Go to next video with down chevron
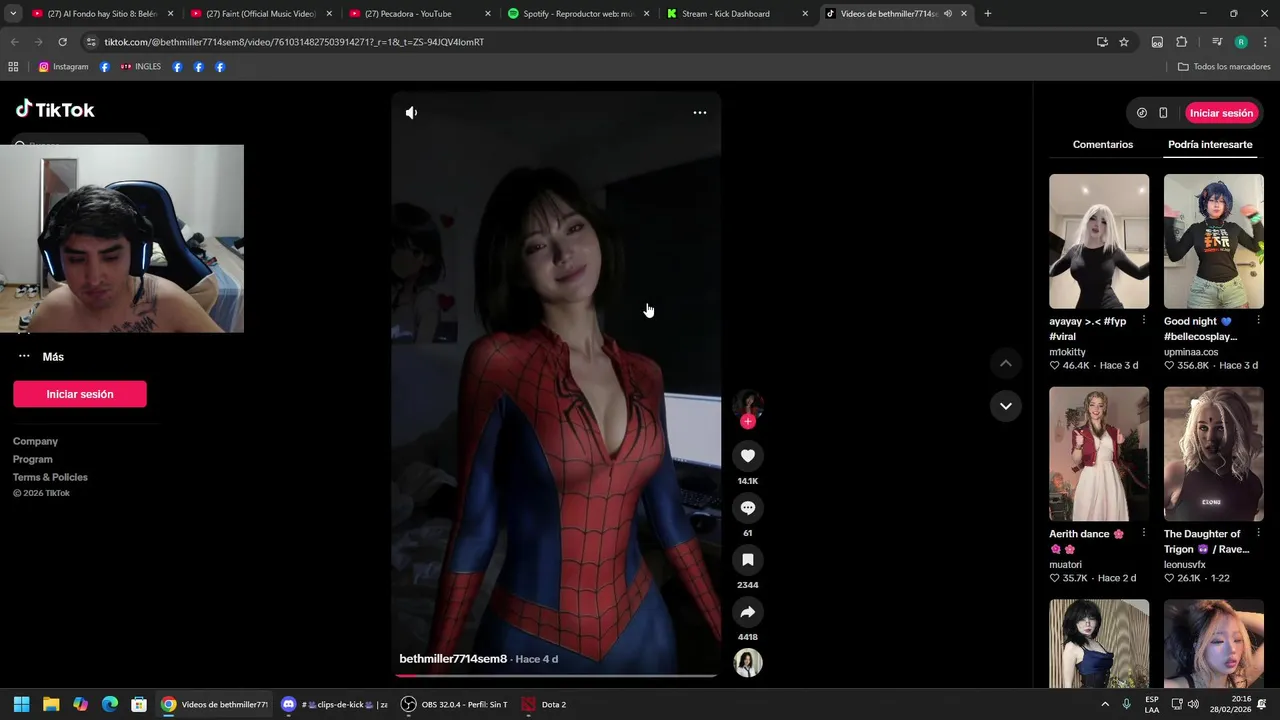 point(1006,406)
